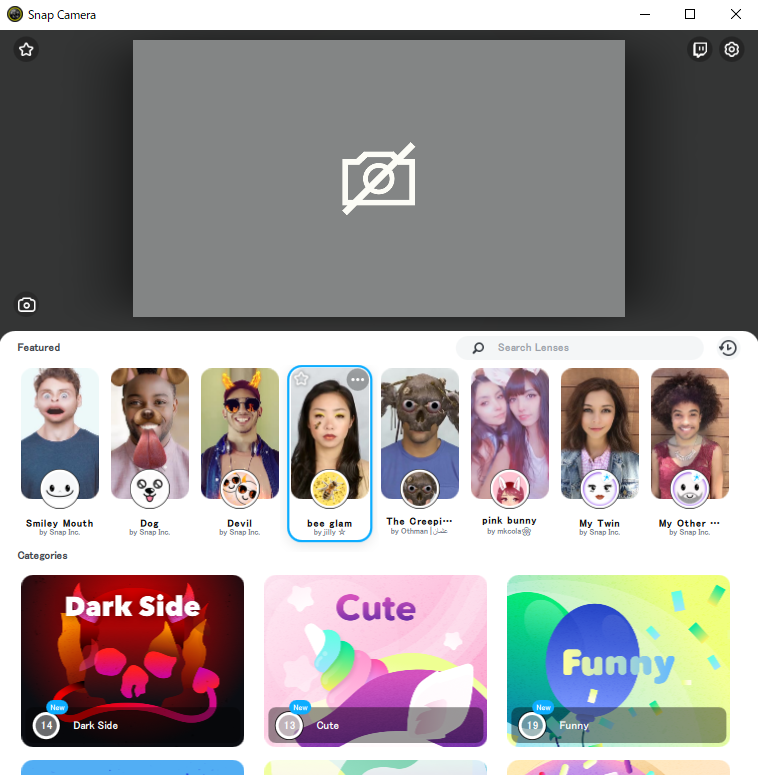The height and width of the screenshot is (775, 758).
Task: Close the Snap Camera window
Action: 736,14
